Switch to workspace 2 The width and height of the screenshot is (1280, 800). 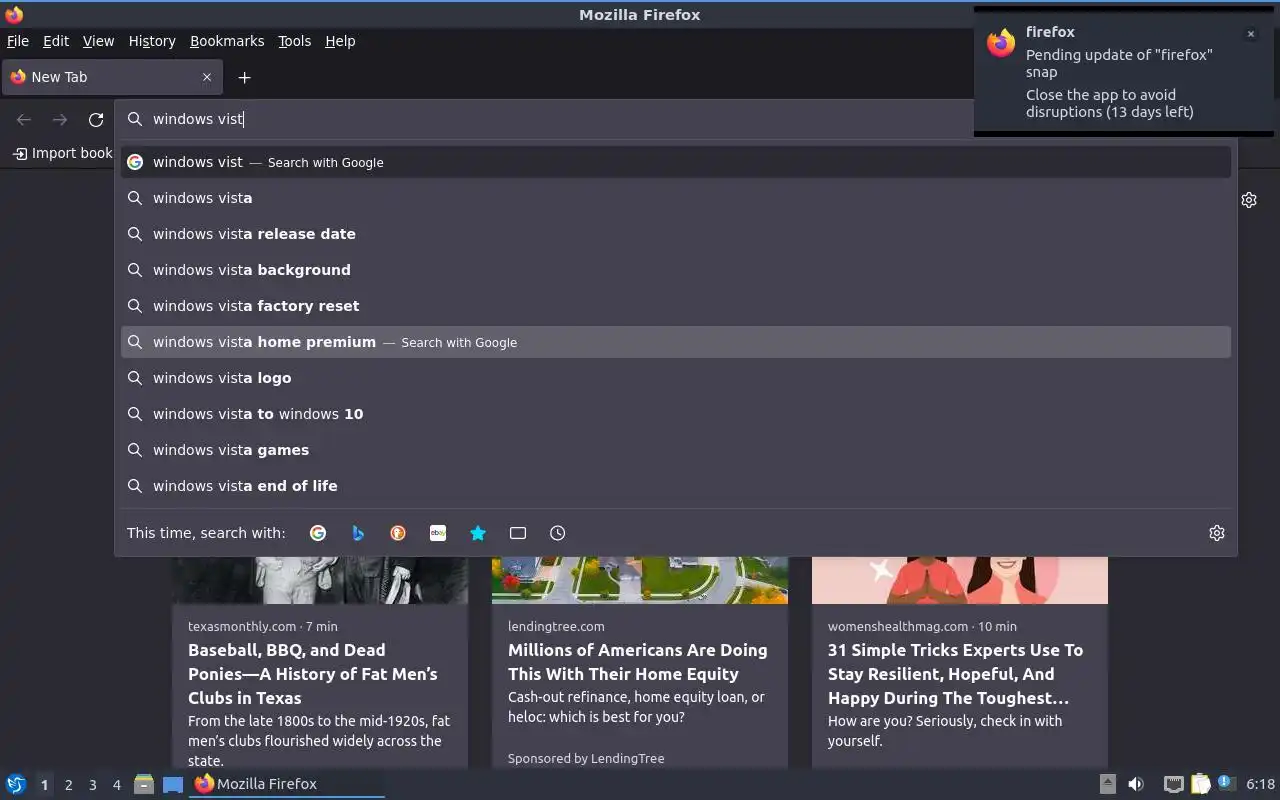coord(68,785)
